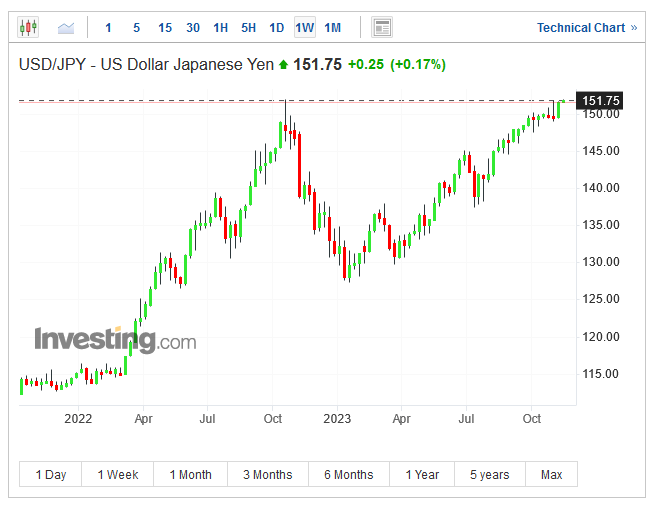The width and height of the screenshot is (656, 505).
Task: Show the 1 Day range
Action: pos(51,474)
